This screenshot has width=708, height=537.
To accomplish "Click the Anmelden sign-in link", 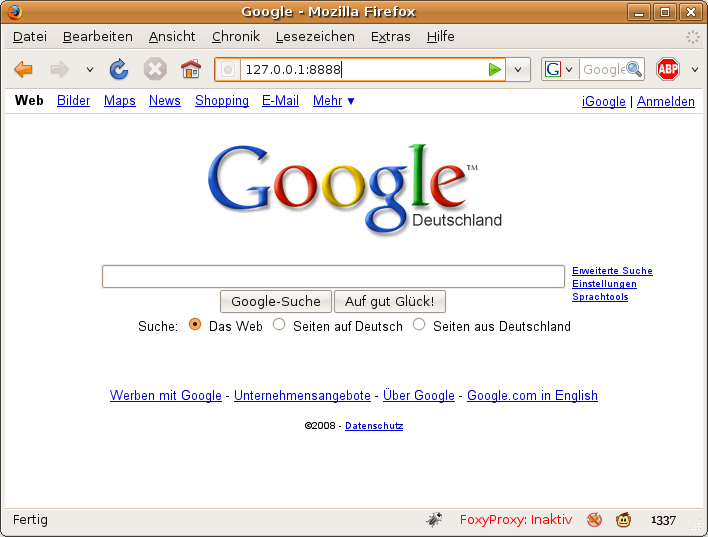I will click(666, 101).
